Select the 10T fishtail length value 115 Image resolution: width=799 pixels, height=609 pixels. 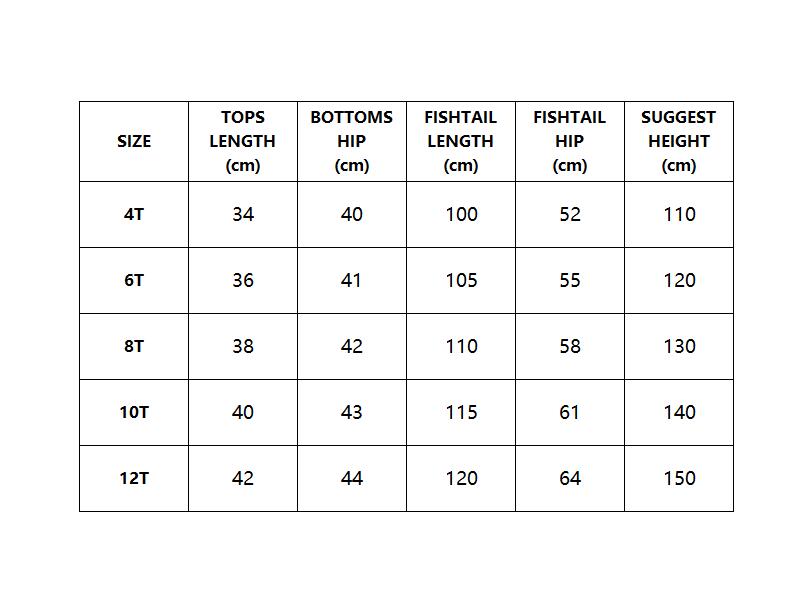[x=461, y=412]
